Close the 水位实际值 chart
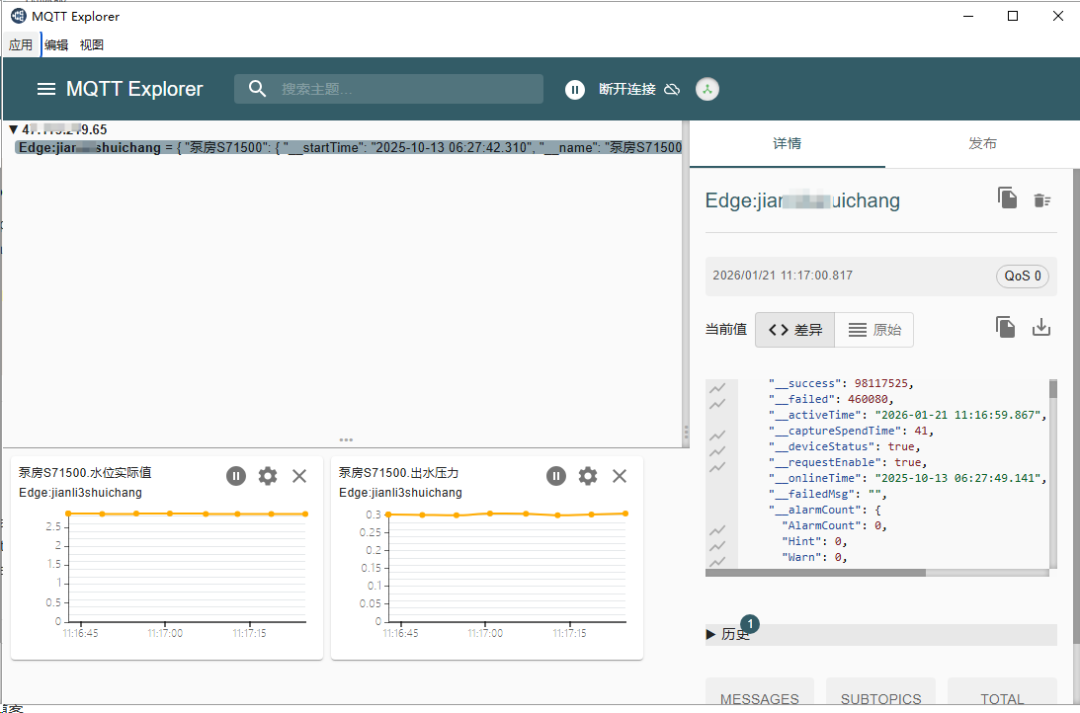This screenshot has width=1080, height=713. click(x=299, y=476)
